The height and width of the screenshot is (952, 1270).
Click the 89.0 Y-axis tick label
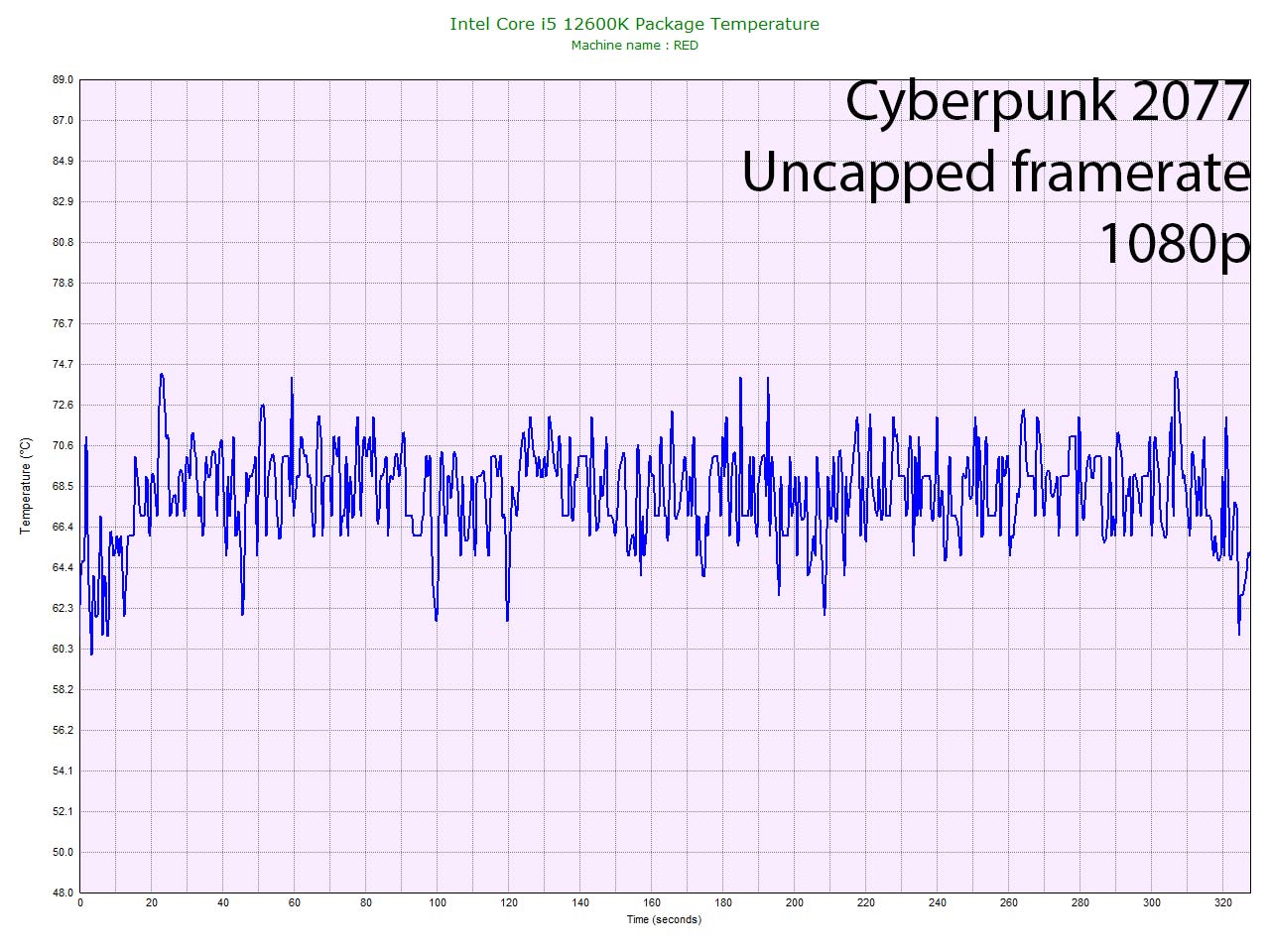tap(63, 80)
